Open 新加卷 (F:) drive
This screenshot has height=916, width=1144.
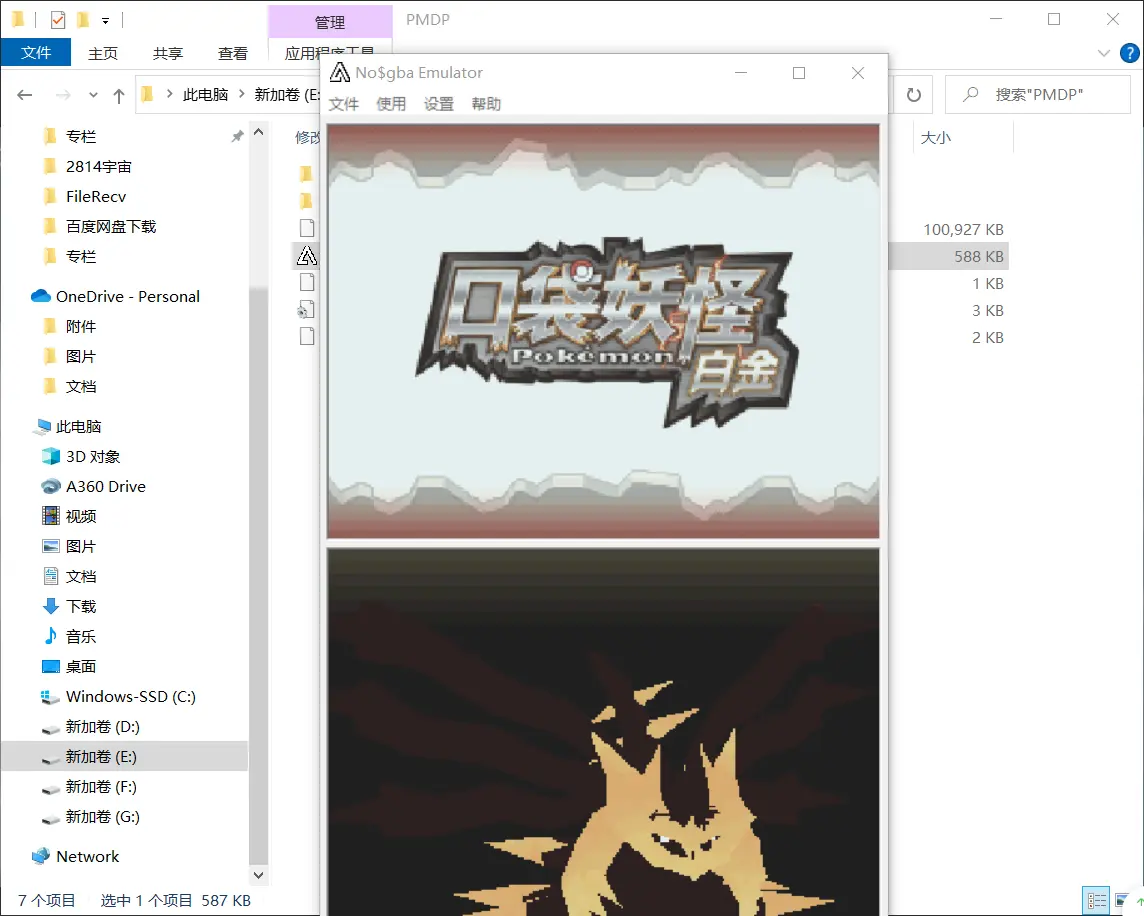point(101,786)
